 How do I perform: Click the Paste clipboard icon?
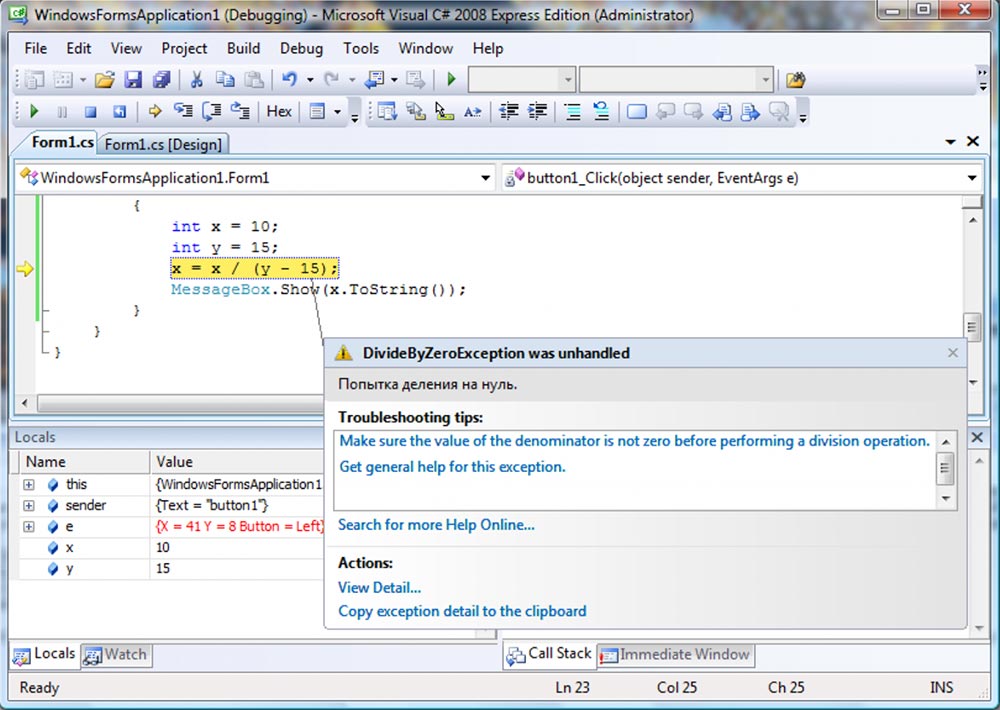(254, 80)
